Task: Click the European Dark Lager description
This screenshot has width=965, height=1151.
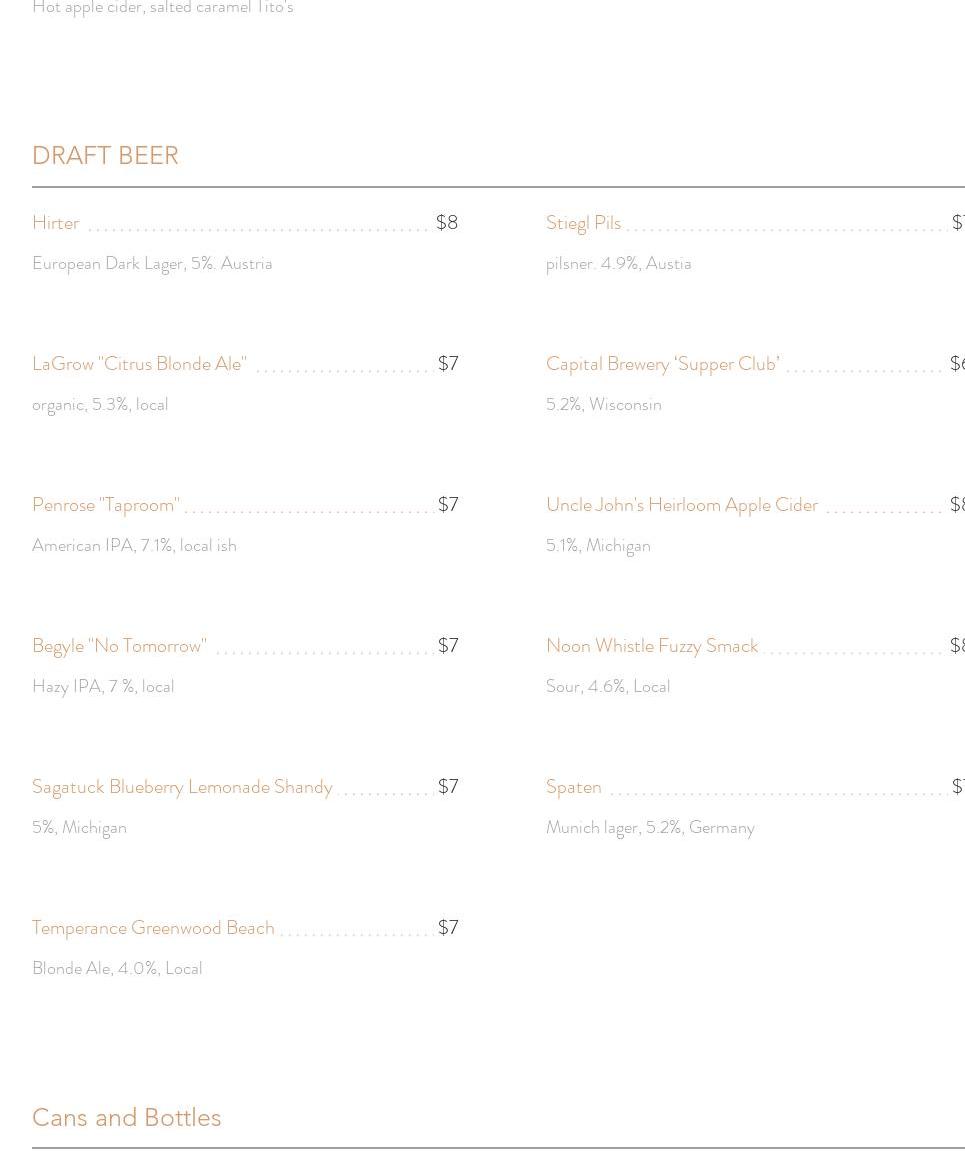Action: click(x=152, y=263)
